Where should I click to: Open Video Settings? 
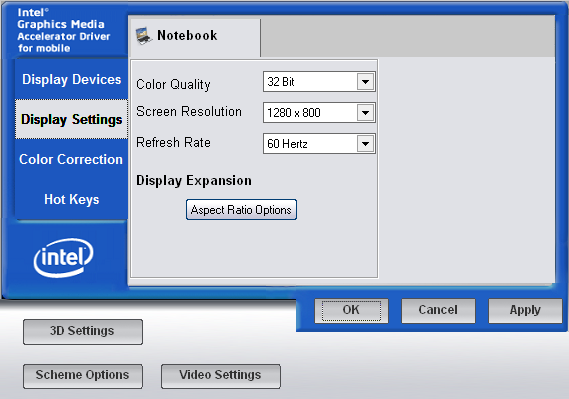(221, 376)
